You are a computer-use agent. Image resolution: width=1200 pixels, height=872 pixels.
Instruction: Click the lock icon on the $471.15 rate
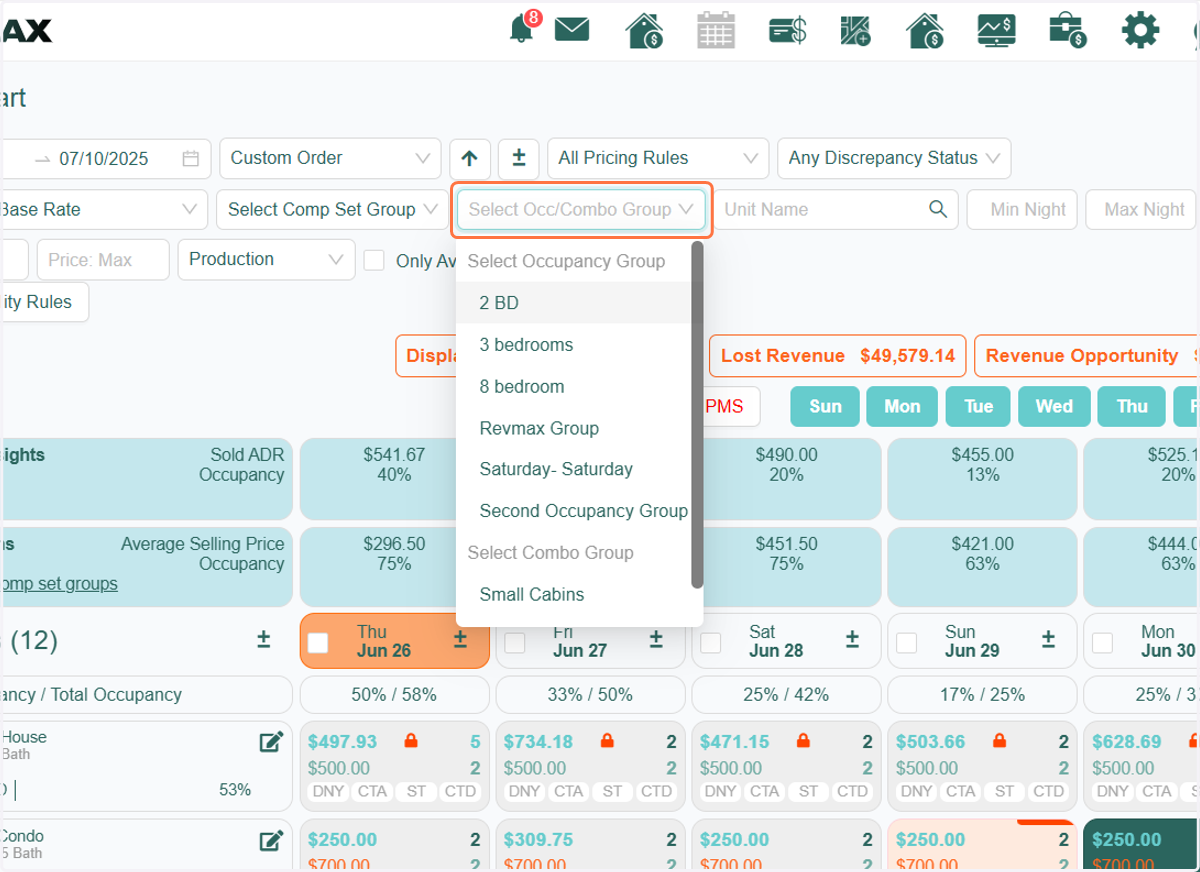[802, 741]
